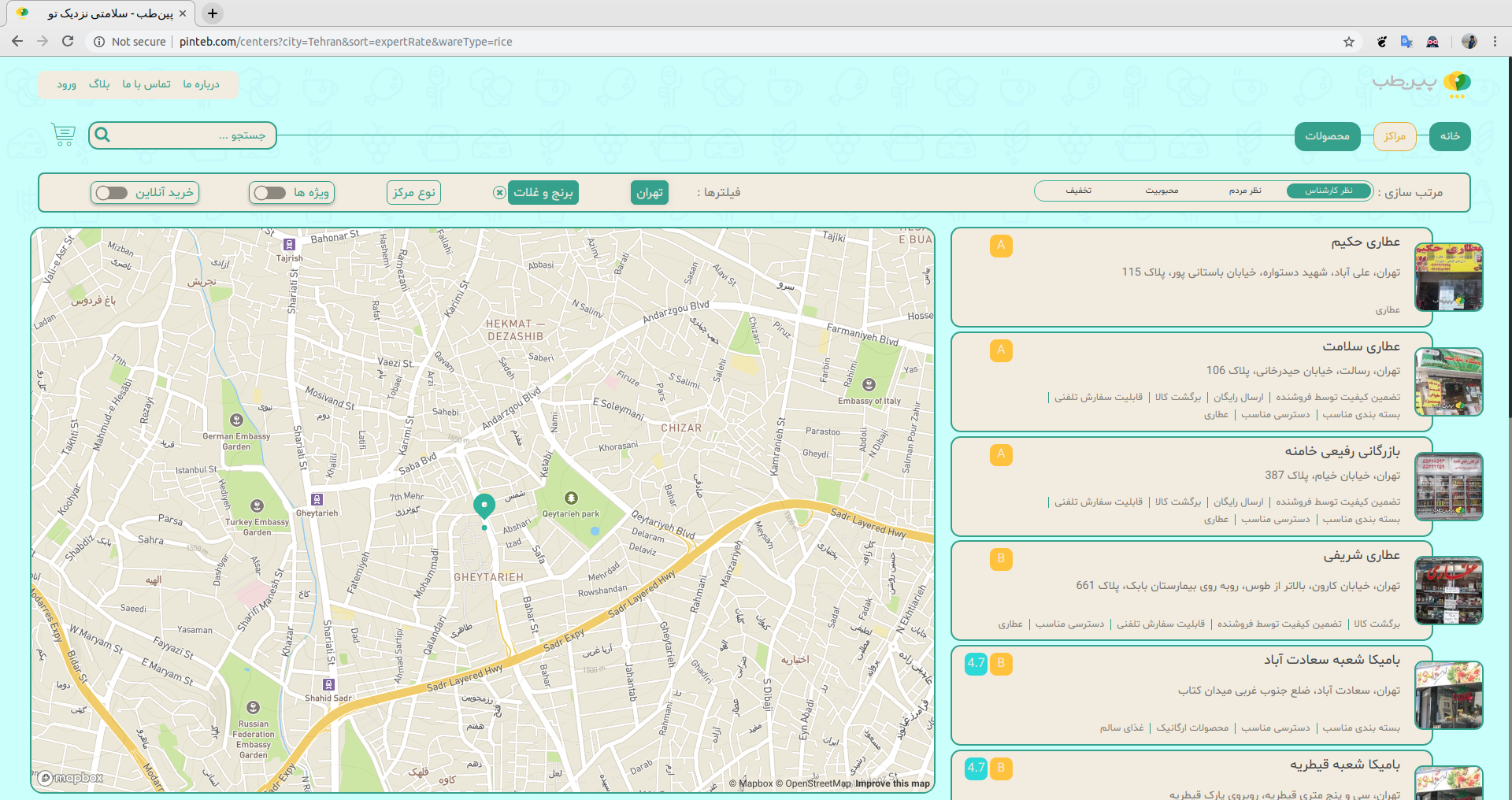Image resolution: width=1512 pixels, height=800 pixels.
Task: Open عطاری سلامت center title
Action: (1361, 346)
